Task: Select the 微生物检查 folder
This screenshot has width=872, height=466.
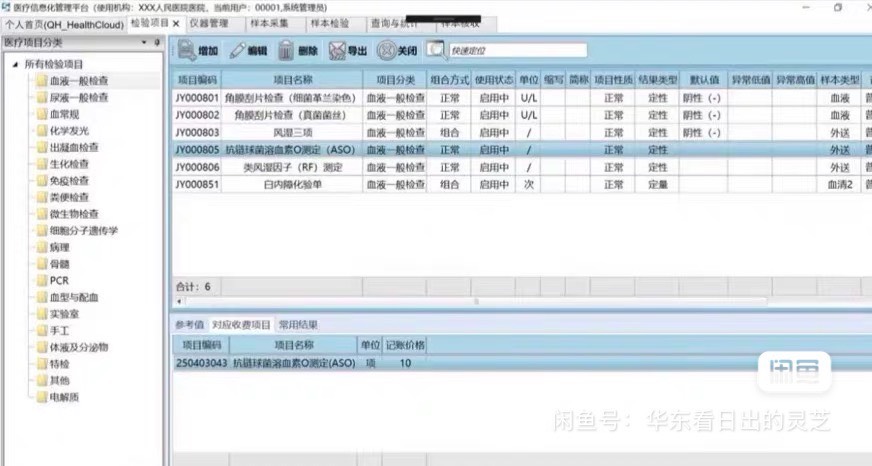Action: (67, 215)
